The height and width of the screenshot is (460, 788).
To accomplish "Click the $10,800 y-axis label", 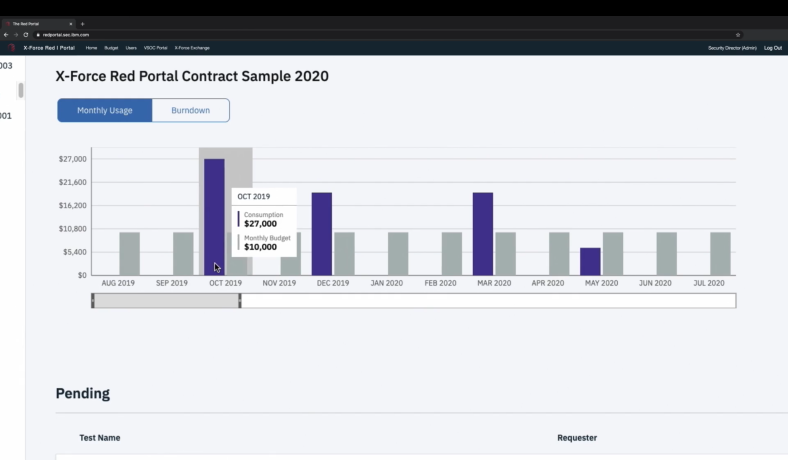I will (72, 229).
